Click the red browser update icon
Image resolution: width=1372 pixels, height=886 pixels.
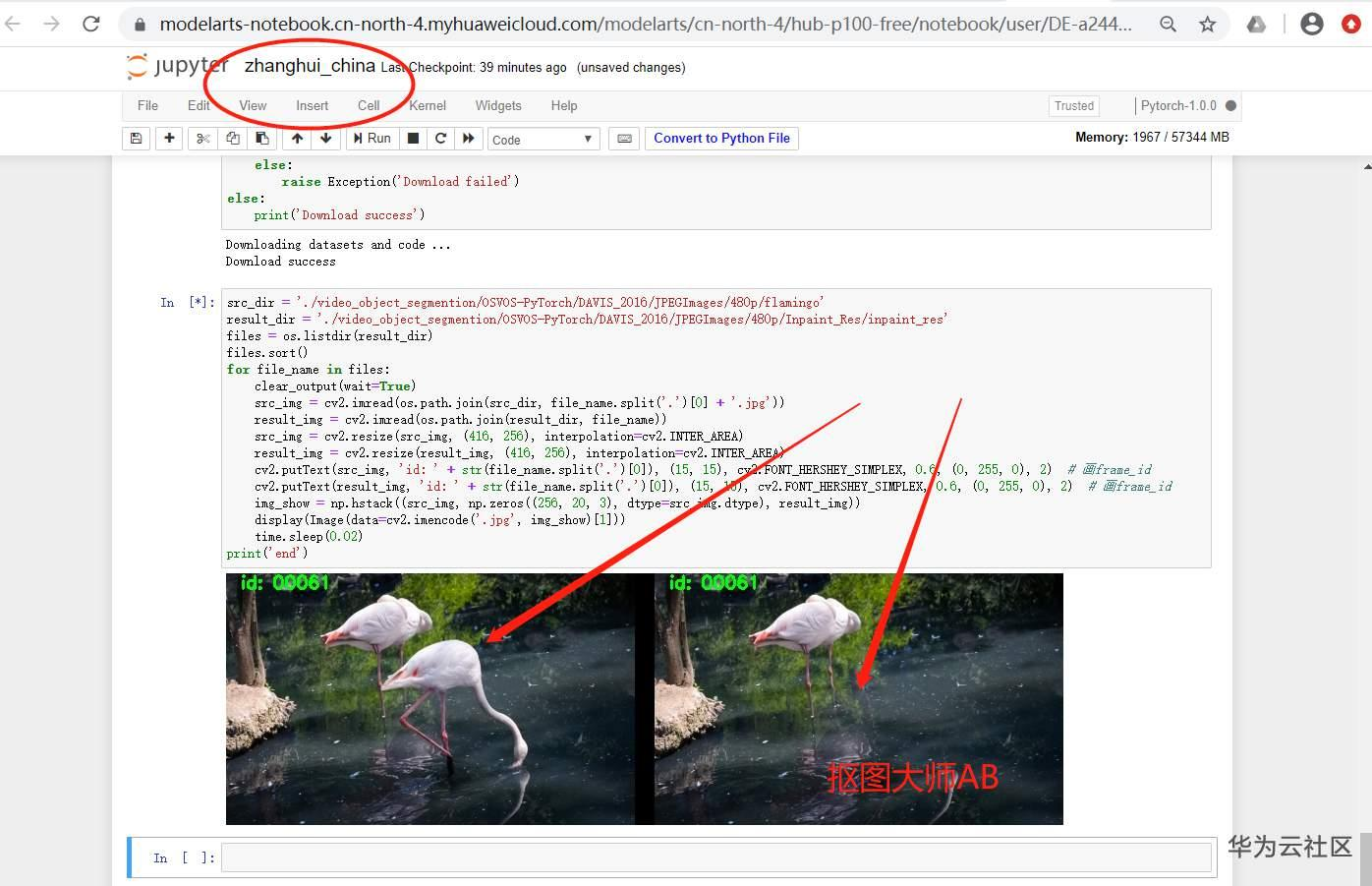click(x=1351, y=25)
